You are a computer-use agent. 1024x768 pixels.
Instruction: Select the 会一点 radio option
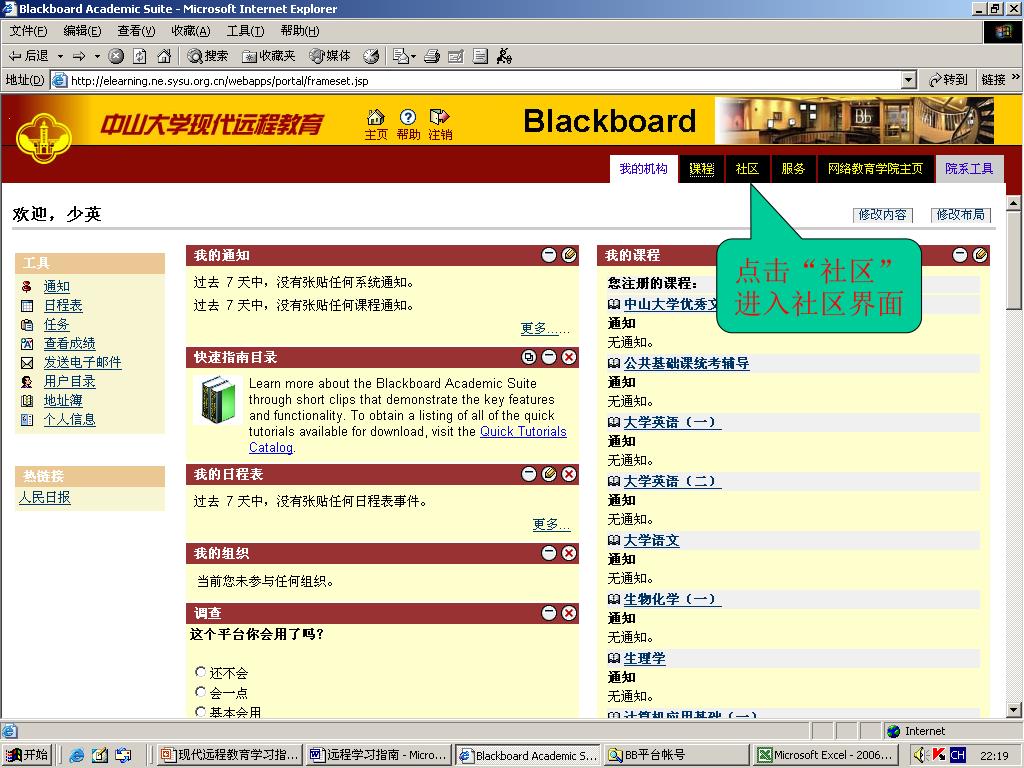[200, 692]
